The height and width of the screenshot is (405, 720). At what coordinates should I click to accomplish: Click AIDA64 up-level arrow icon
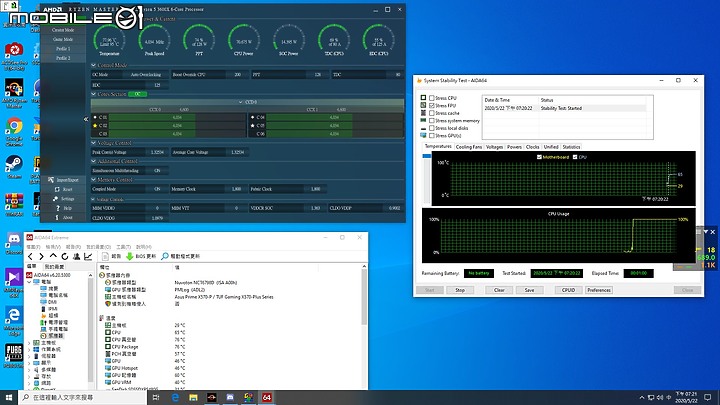(x=53, y=256)
